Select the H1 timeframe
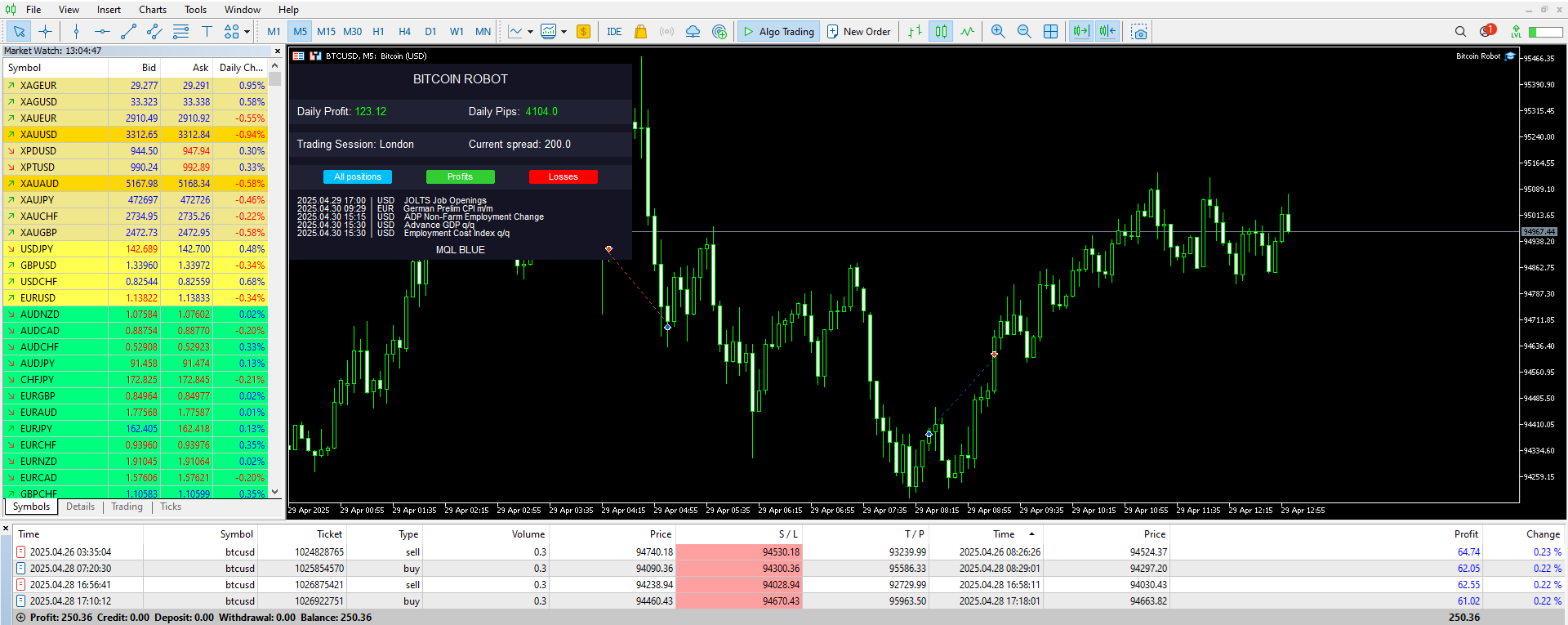The height and width of the screenshot is (625, 1568). tap(378, 32)
